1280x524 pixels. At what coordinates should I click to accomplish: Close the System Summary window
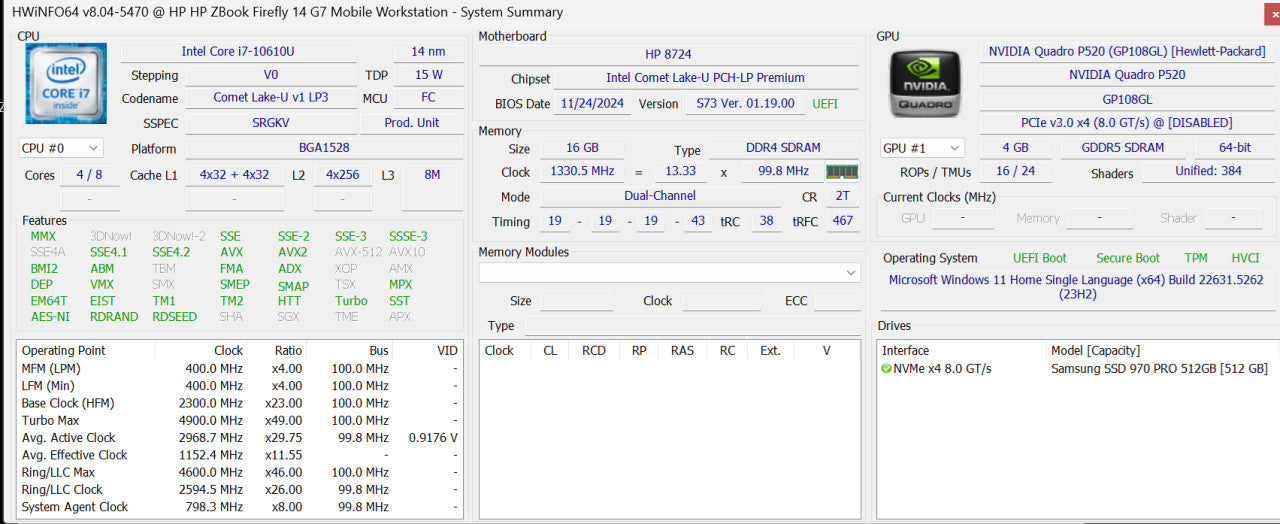(1271, 12)
